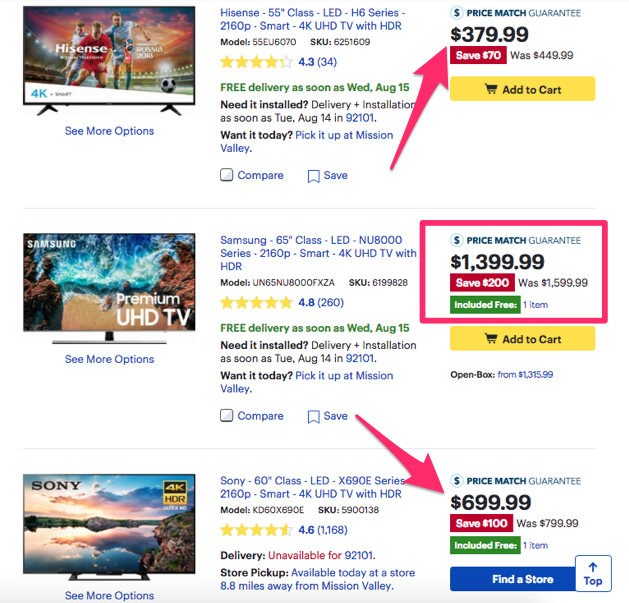Click the star rating of Samsung TV
Screen dimensions: 629x603
(x=256, y=303)
